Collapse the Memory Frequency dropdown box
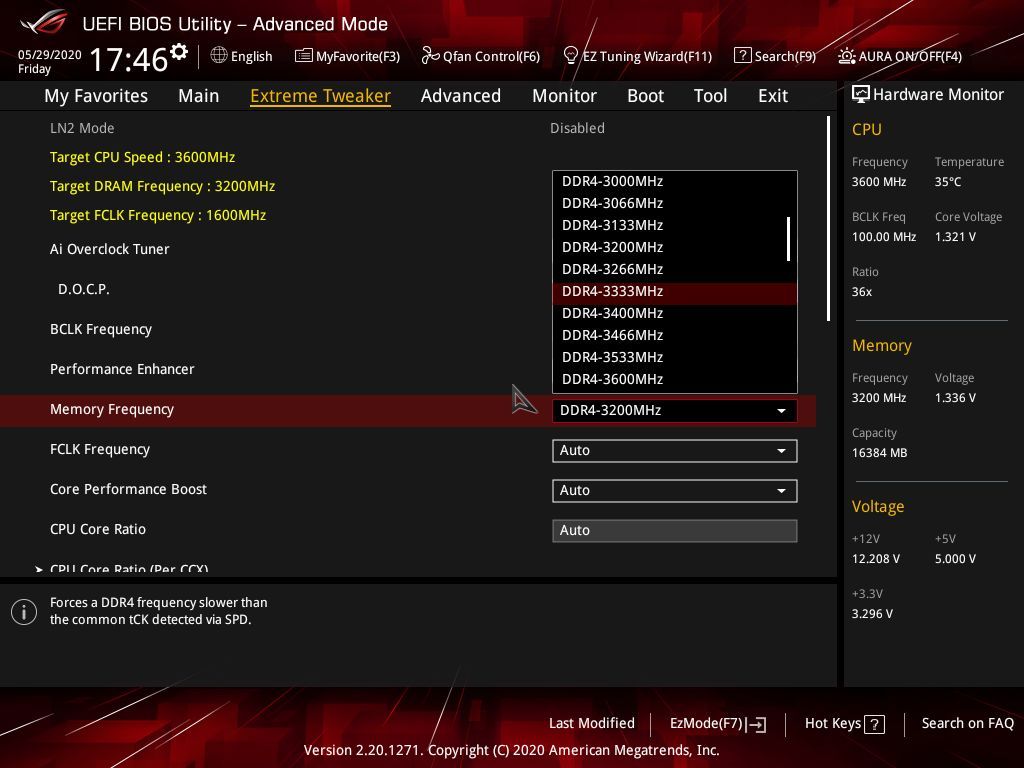 tap(675, 411)
